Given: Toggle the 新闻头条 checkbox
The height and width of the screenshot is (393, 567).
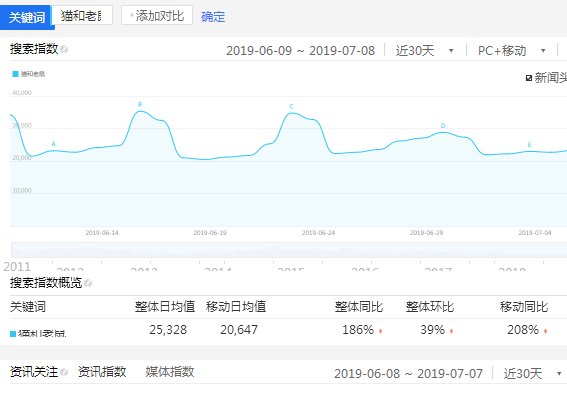Looking at the screenshot, I should tap(529, 78).
